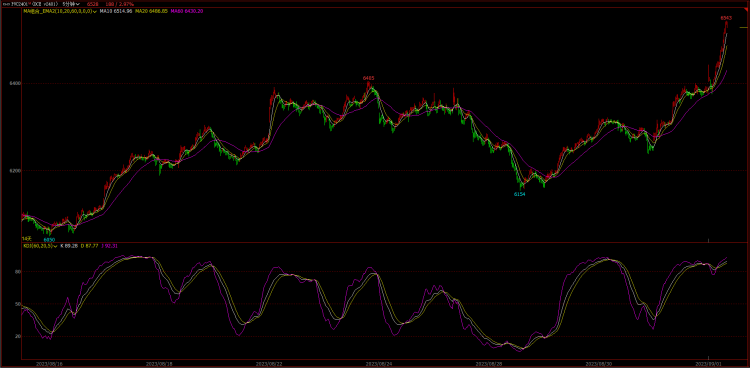Open the MA indicator parameters dropdown arrow
The height and width of the screenshot is (368, 750).
[x=95, y=11]
